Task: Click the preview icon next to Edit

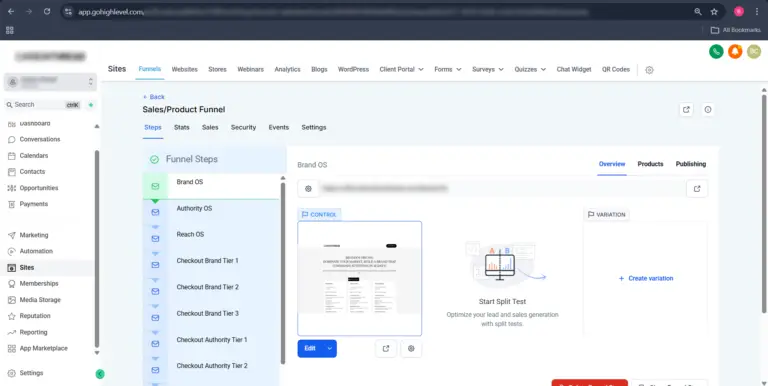Action: click(386, 348)
